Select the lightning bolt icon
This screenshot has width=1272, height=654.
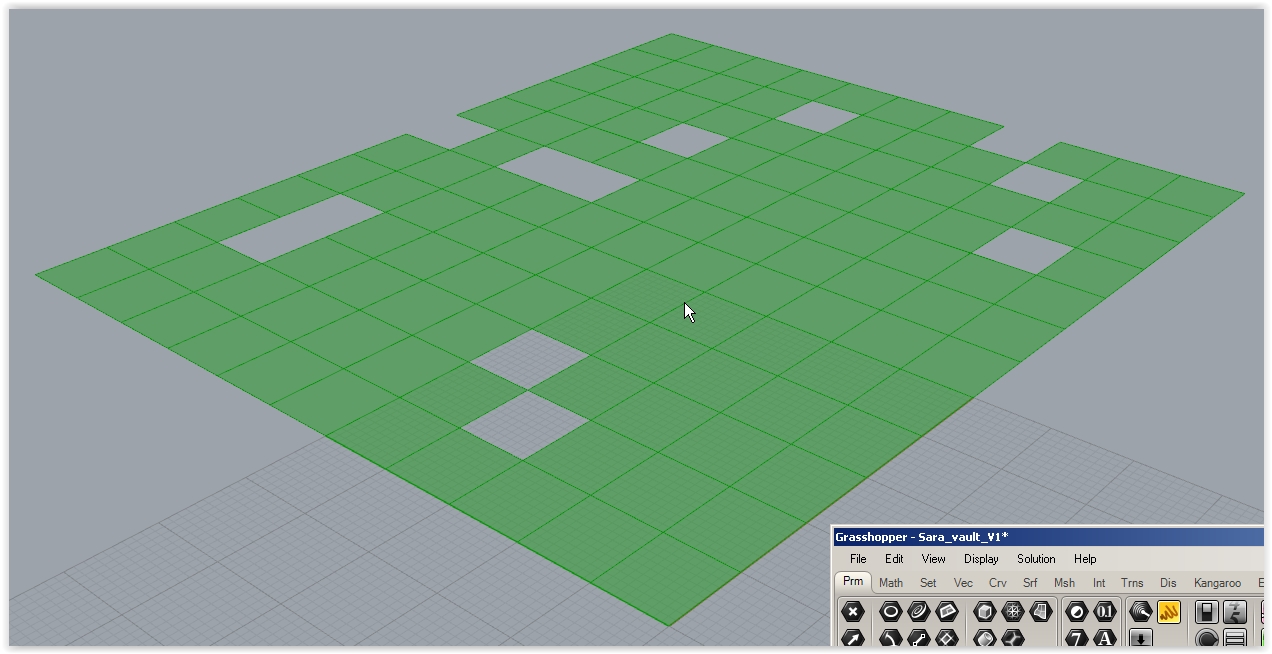(1235, 611)
